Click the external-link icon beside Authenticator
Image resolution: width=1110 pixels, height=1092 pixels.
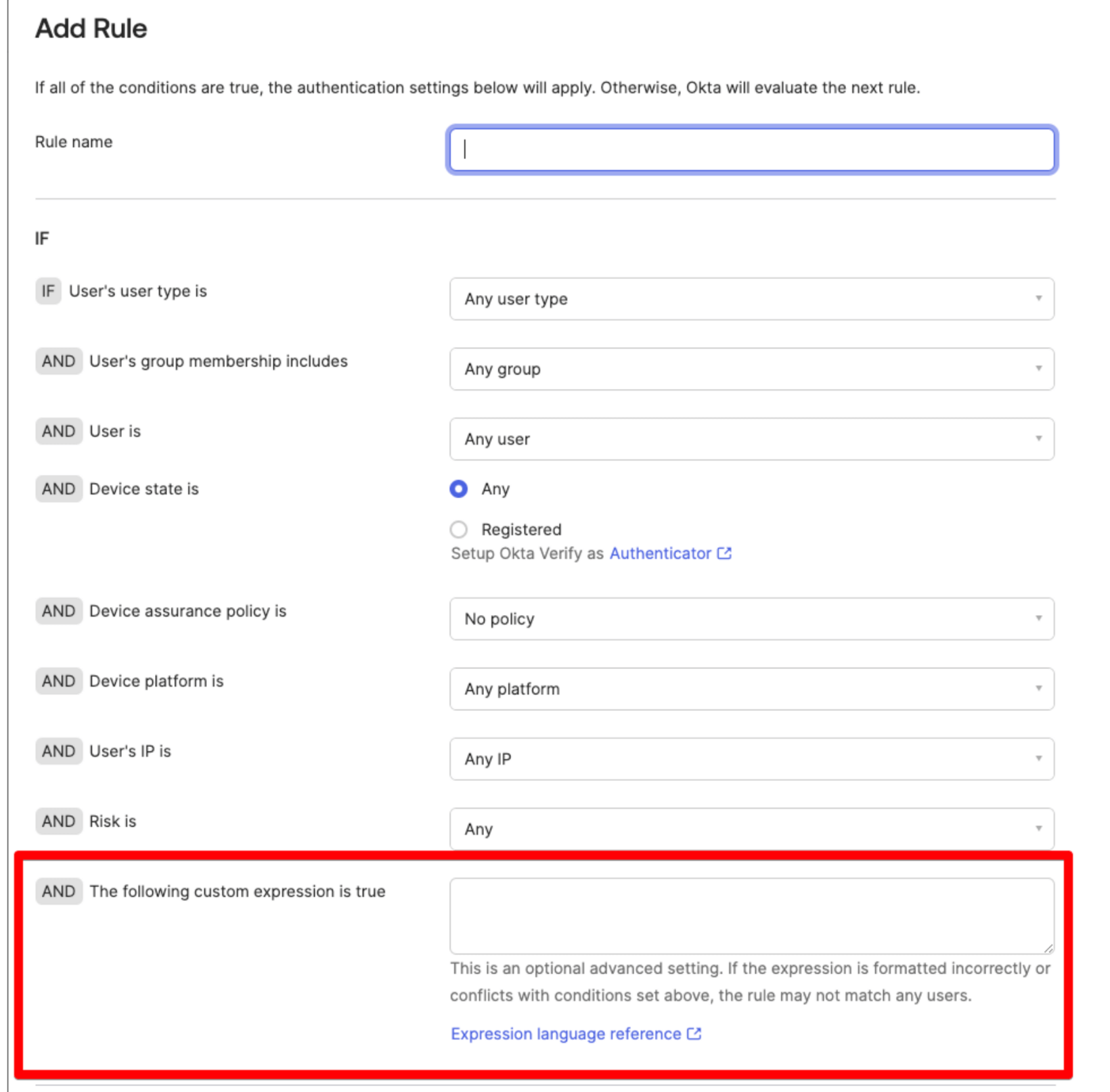(x=724, y=553)
